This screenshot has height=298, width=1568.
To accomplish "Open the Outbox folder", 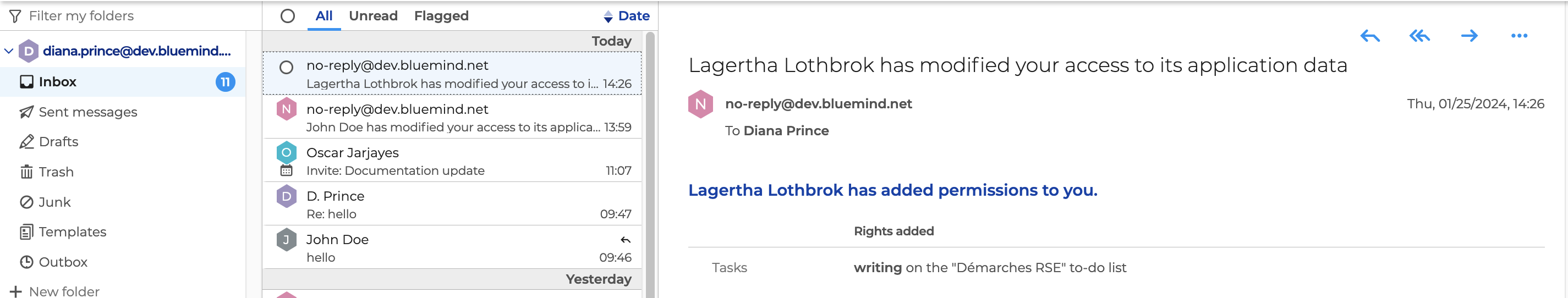I will point(63,262).
